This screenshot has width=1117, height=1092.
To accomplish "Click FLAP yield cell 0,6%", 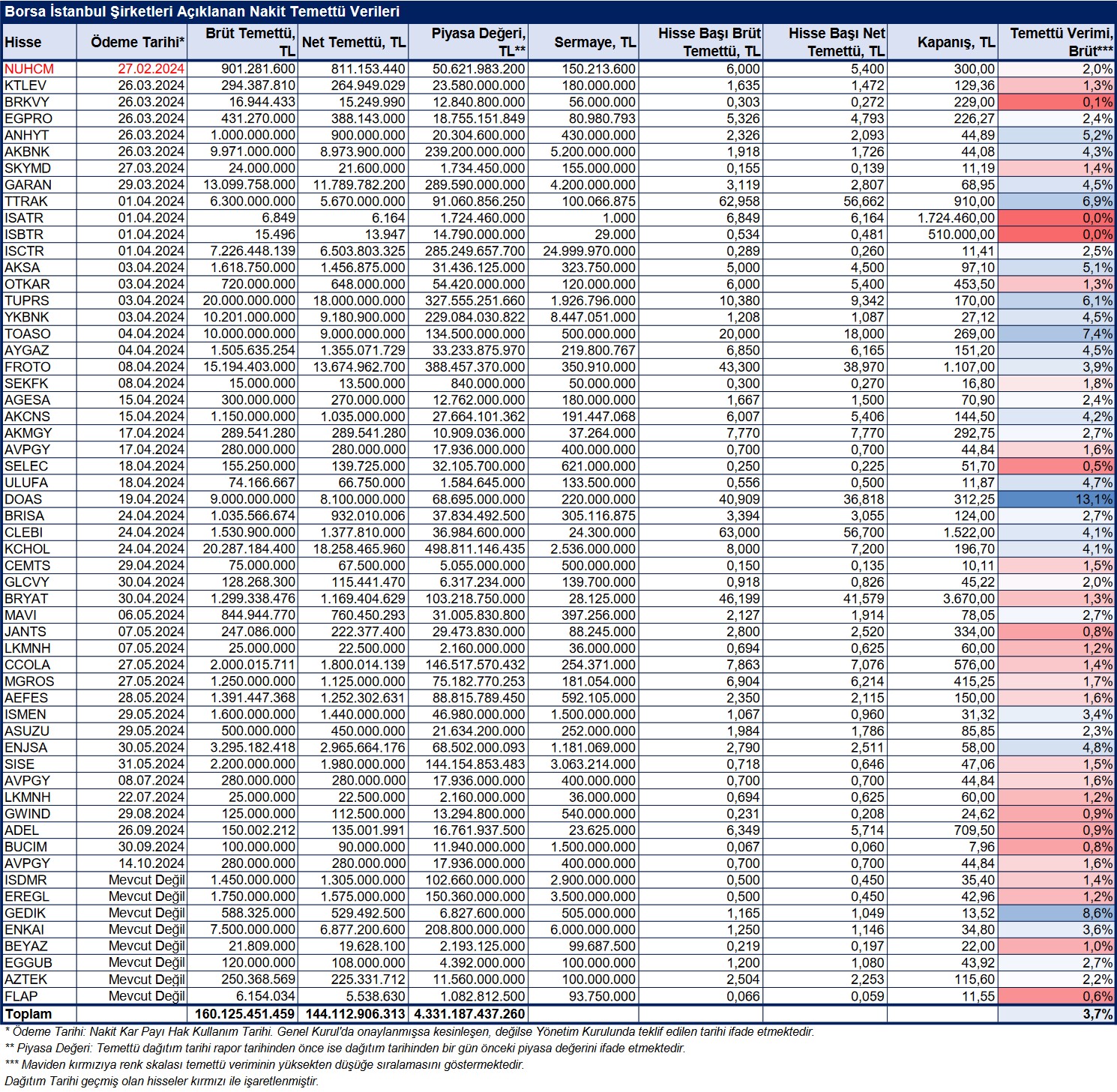I will [1057, 996].
